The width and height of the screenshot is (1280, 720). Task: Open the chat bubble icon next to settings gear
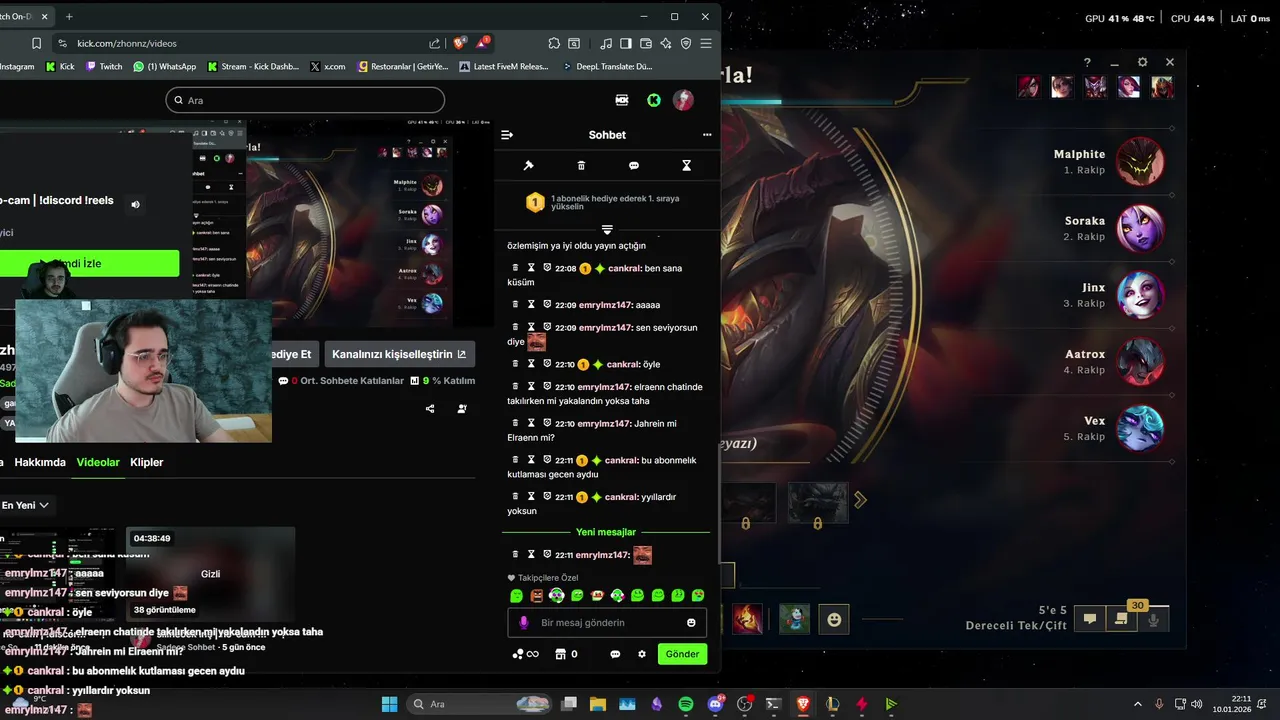click(x=615, y=654)
